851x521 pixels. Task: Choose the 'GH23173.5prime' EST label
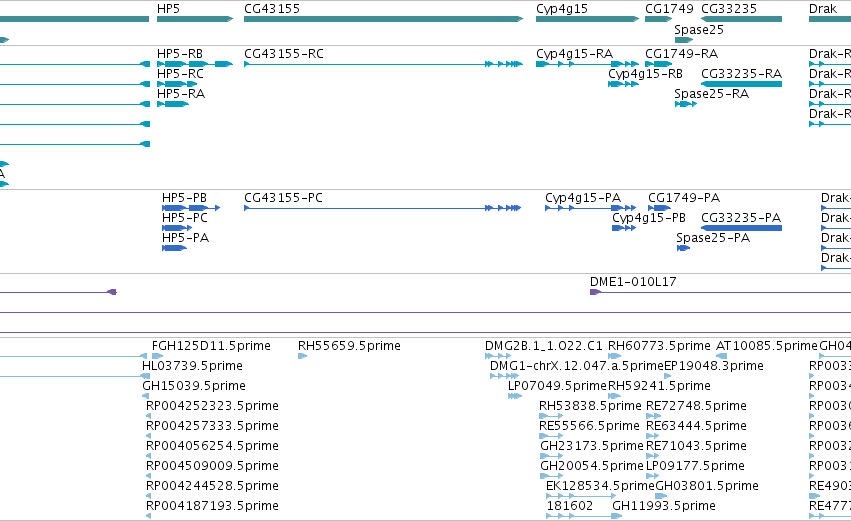(592, 447)
